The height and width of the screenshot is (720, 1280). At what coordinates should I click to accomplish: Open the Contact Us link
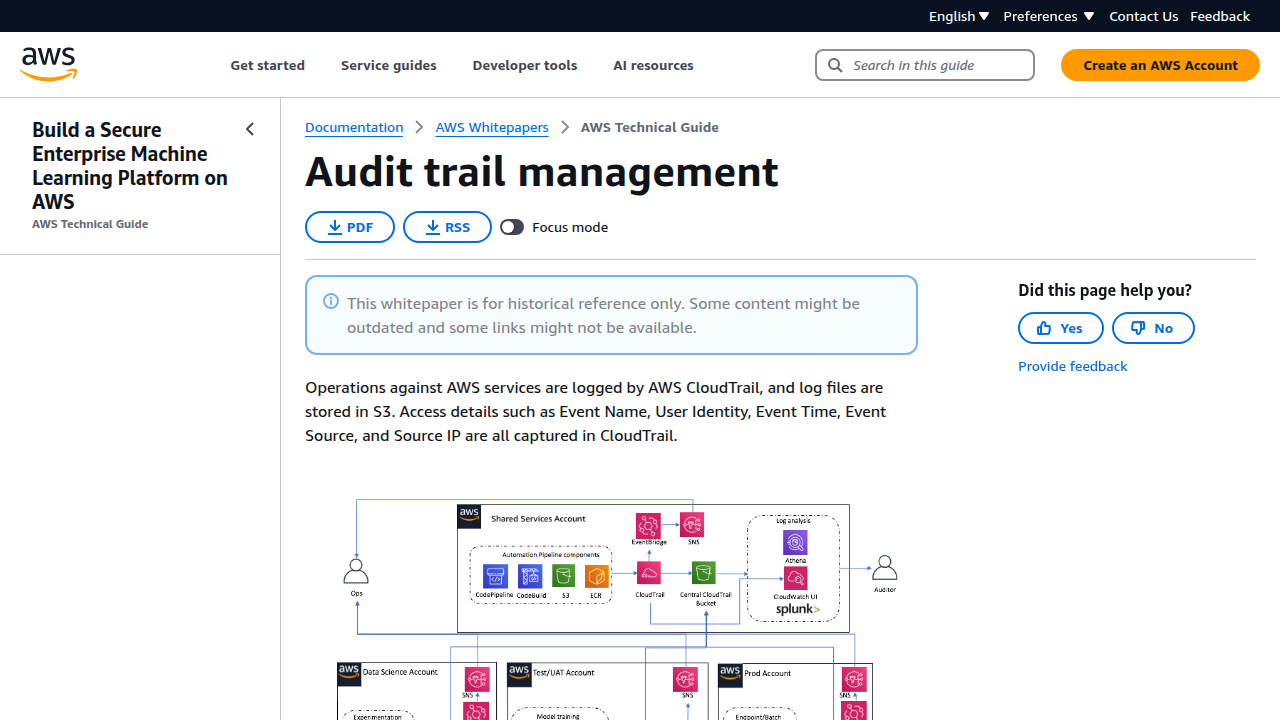point(1144,16)
